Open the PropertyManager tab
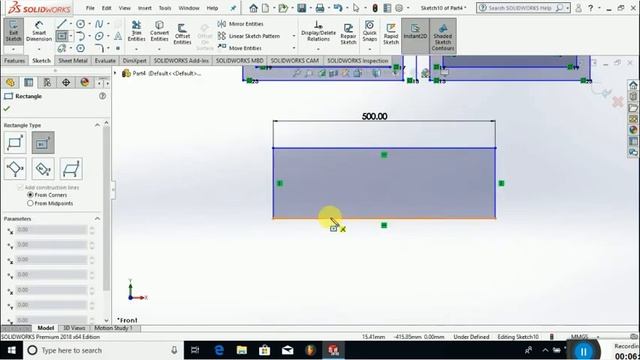 click(x=29, y=82)
